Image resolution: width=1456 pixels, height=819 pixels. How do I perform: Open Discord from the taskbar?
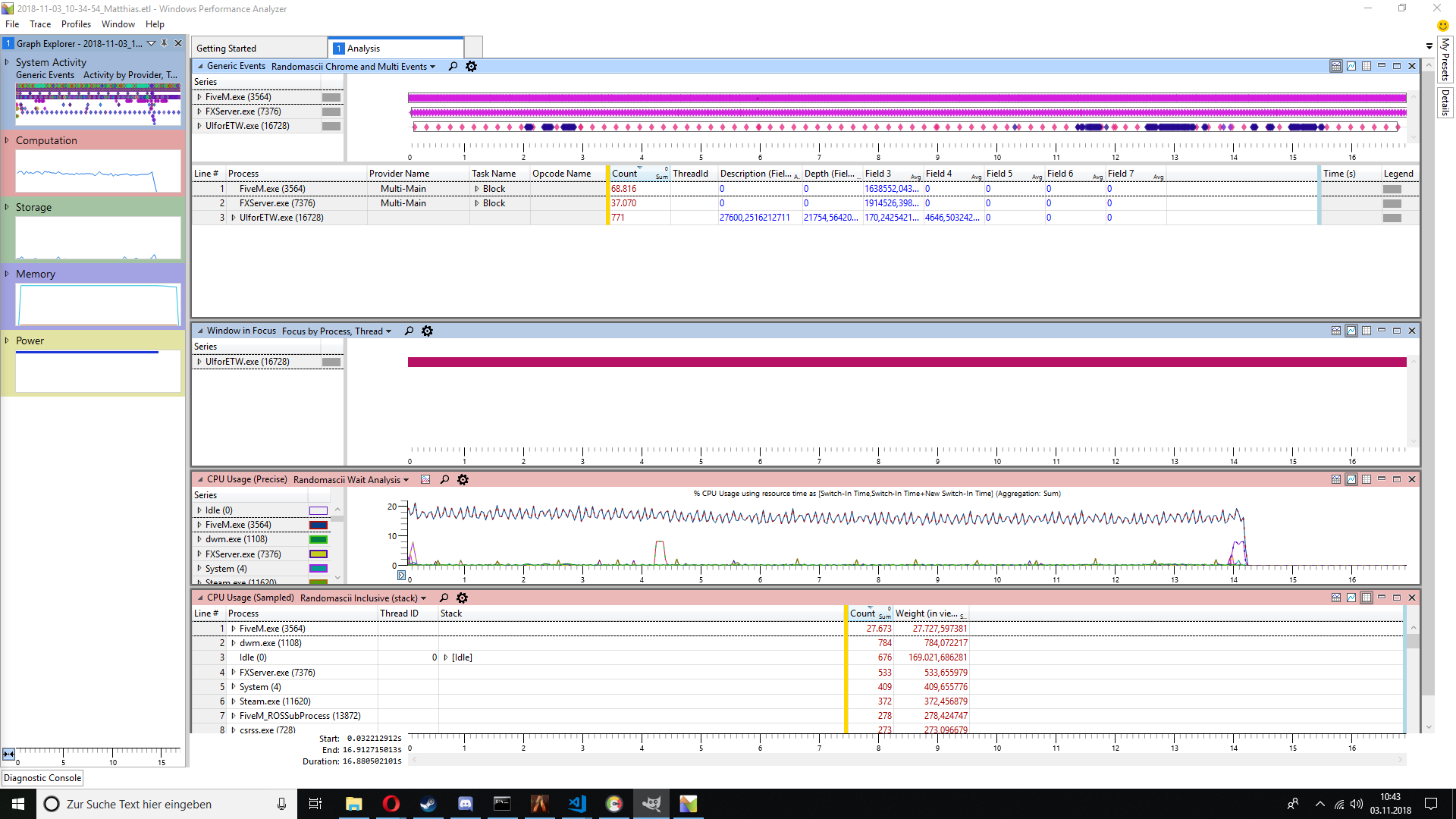pyautogui.click(x=465, y=804)
